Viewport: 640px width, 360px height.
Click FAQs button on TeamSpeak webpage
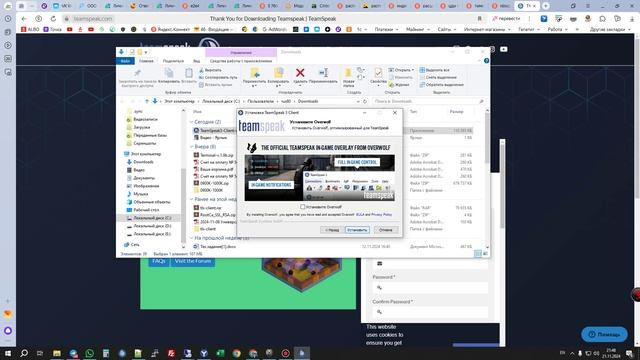point(159,261)
